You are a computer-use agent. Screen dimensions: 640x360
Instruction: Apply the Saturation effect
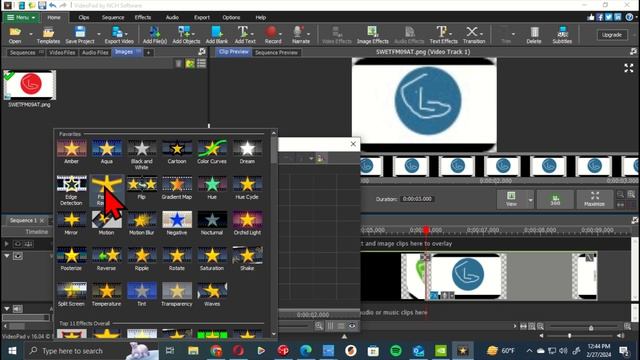[x=212, y=259]
